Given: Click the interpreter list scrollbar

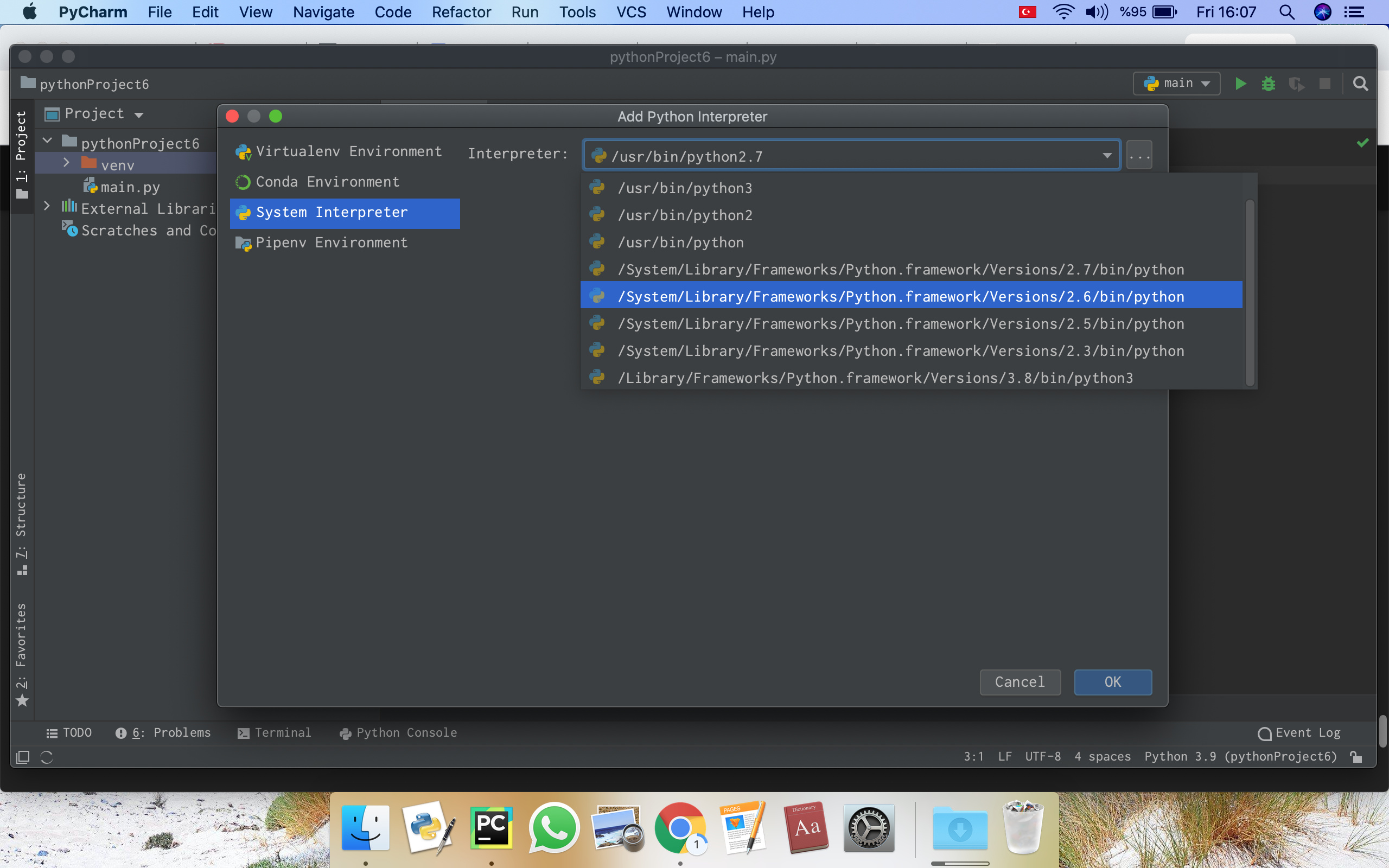Looking at the screenshot, I should pyautogui.click(x=1250, y=293).
